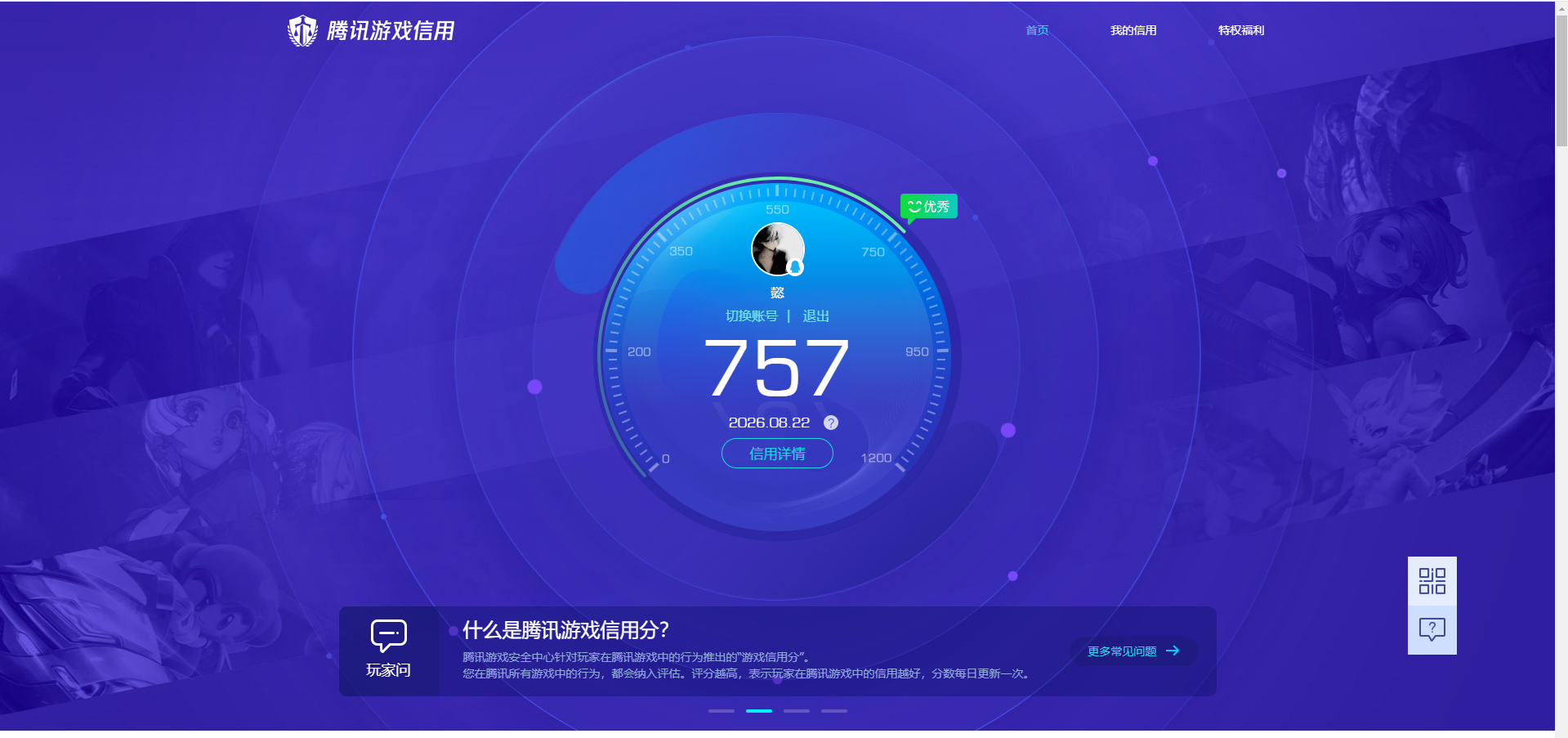This screenshot has width=1568, height=738.
Task: Click the 玩家问 label
Action: (389, 670)
